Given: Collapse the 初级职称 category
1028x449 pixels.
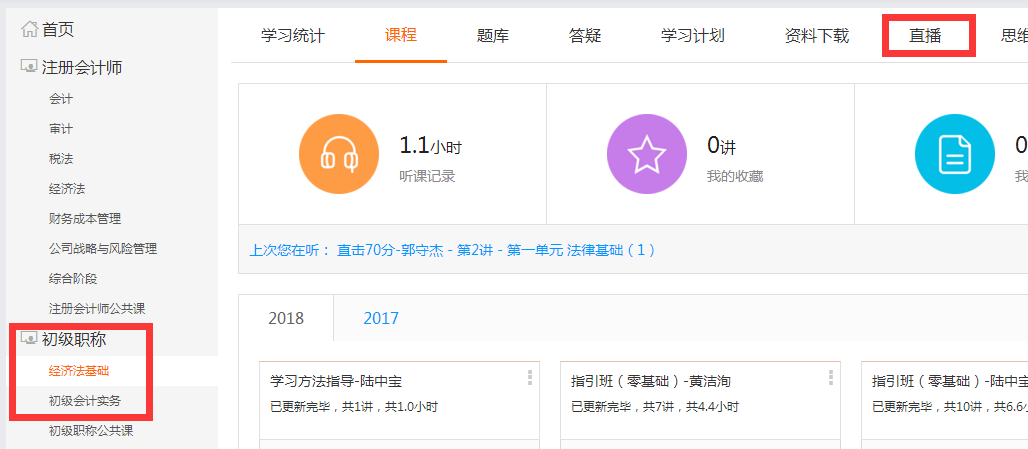Looking at the screenshot, I should click(x=73, y=340).
